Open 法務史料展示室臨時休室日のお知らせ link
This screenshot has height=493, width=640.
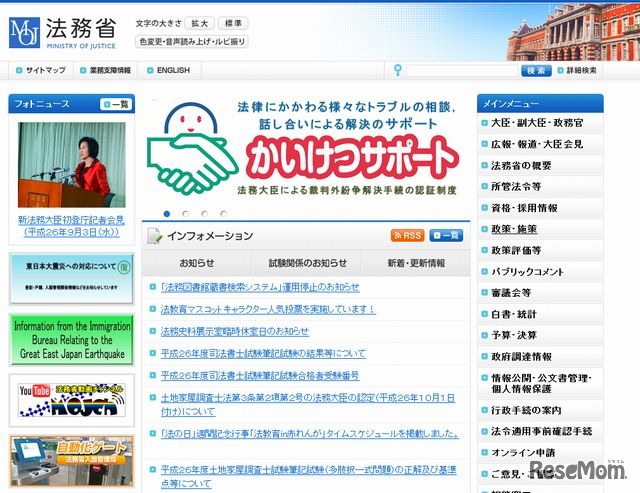[x=235, y=331]
